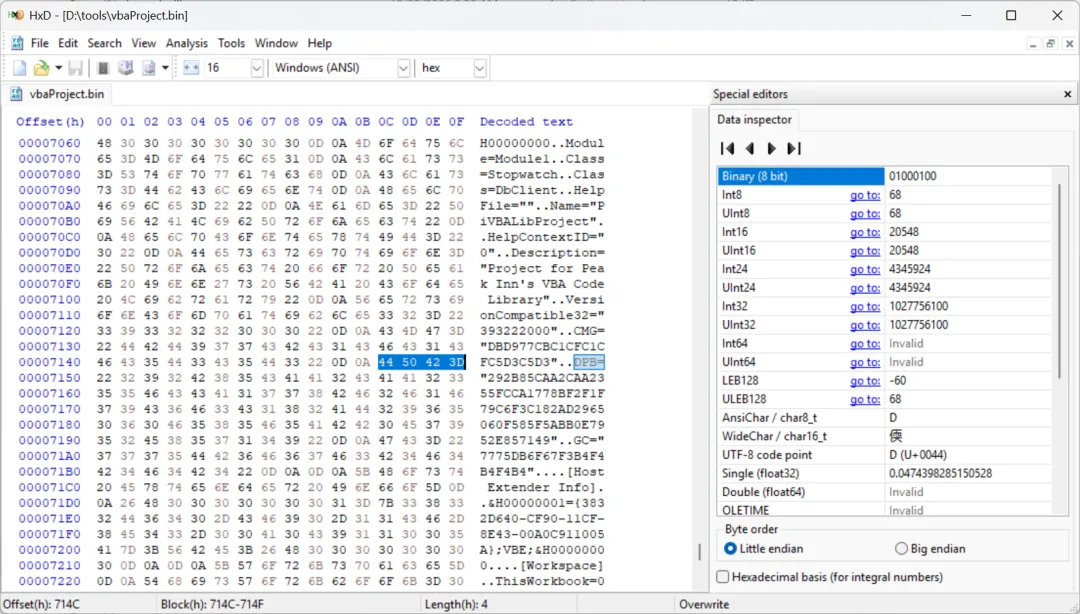1080x614 pixels.
Task: Minimize the inner document window
Action: coord(1032,43)
